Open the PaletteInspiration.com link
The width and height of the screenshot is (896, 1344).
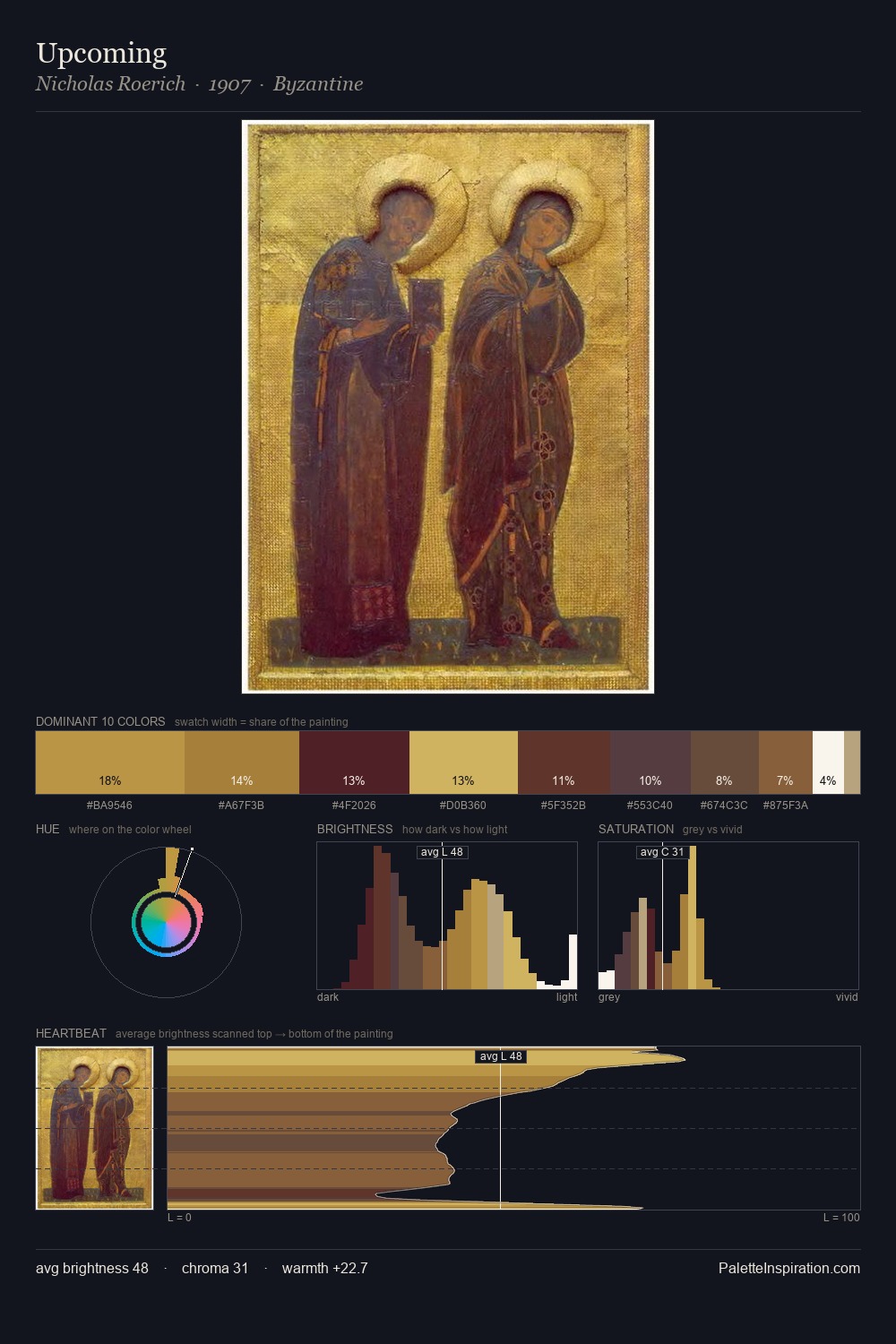789,1268
